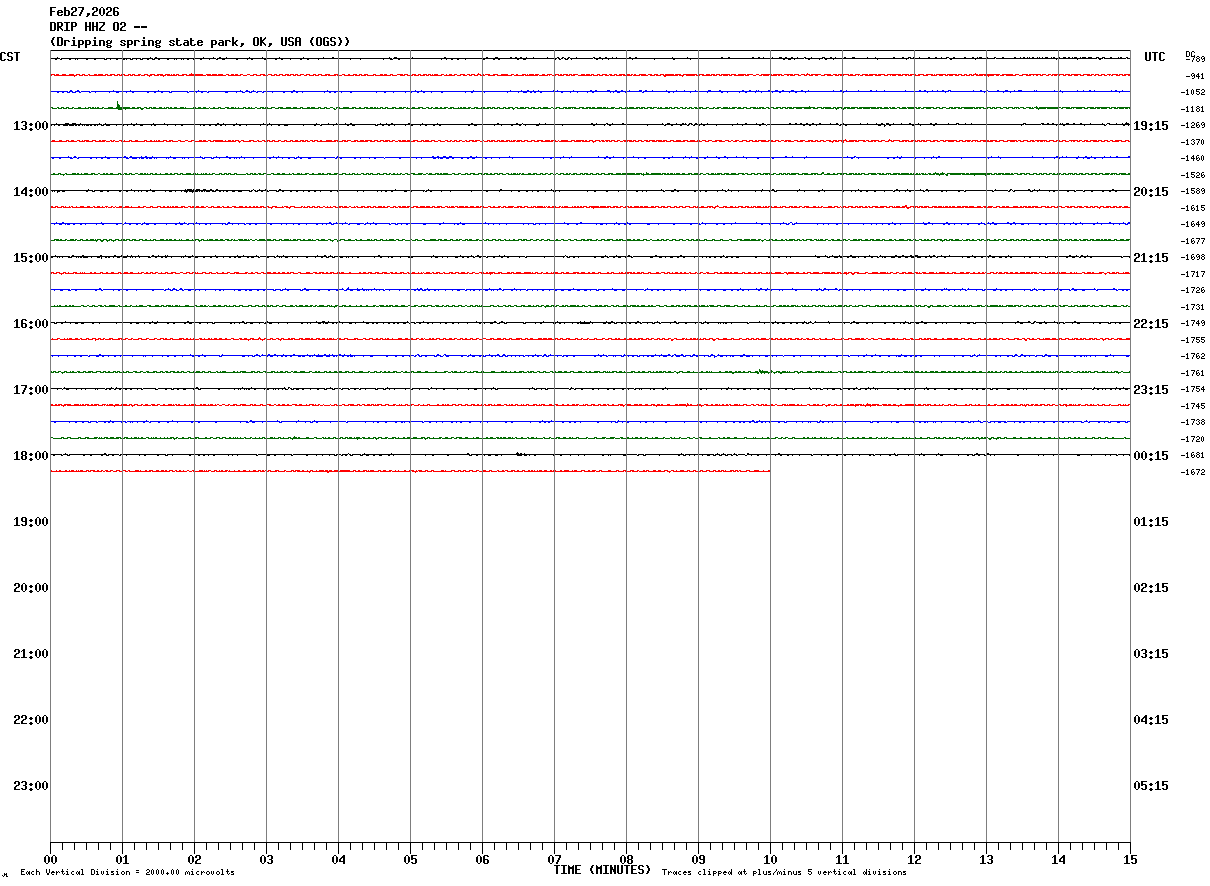Click the 05:15 UTC time label
Screen dimensions: 1210x886
[x=1151, y=785]
